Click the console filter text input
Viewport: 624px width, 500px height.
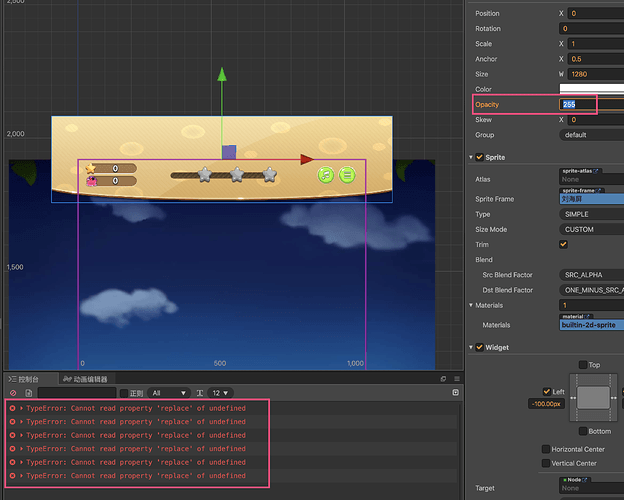pos(77,393)
